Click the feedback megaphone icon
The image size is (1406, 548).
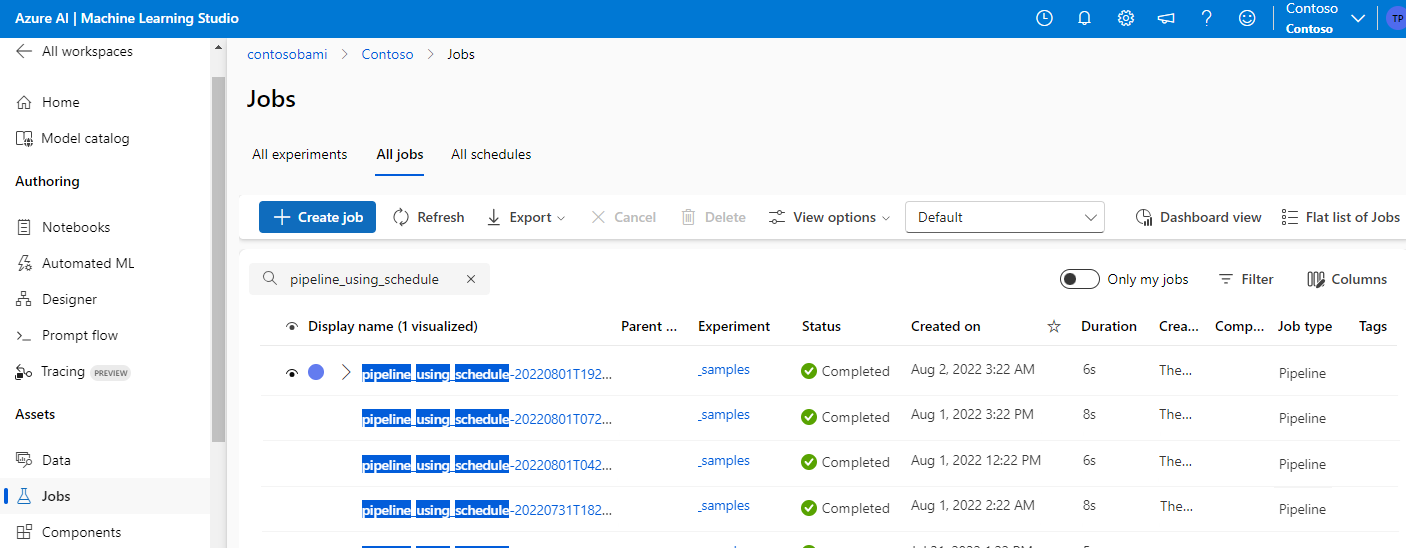click(1166, 18)
